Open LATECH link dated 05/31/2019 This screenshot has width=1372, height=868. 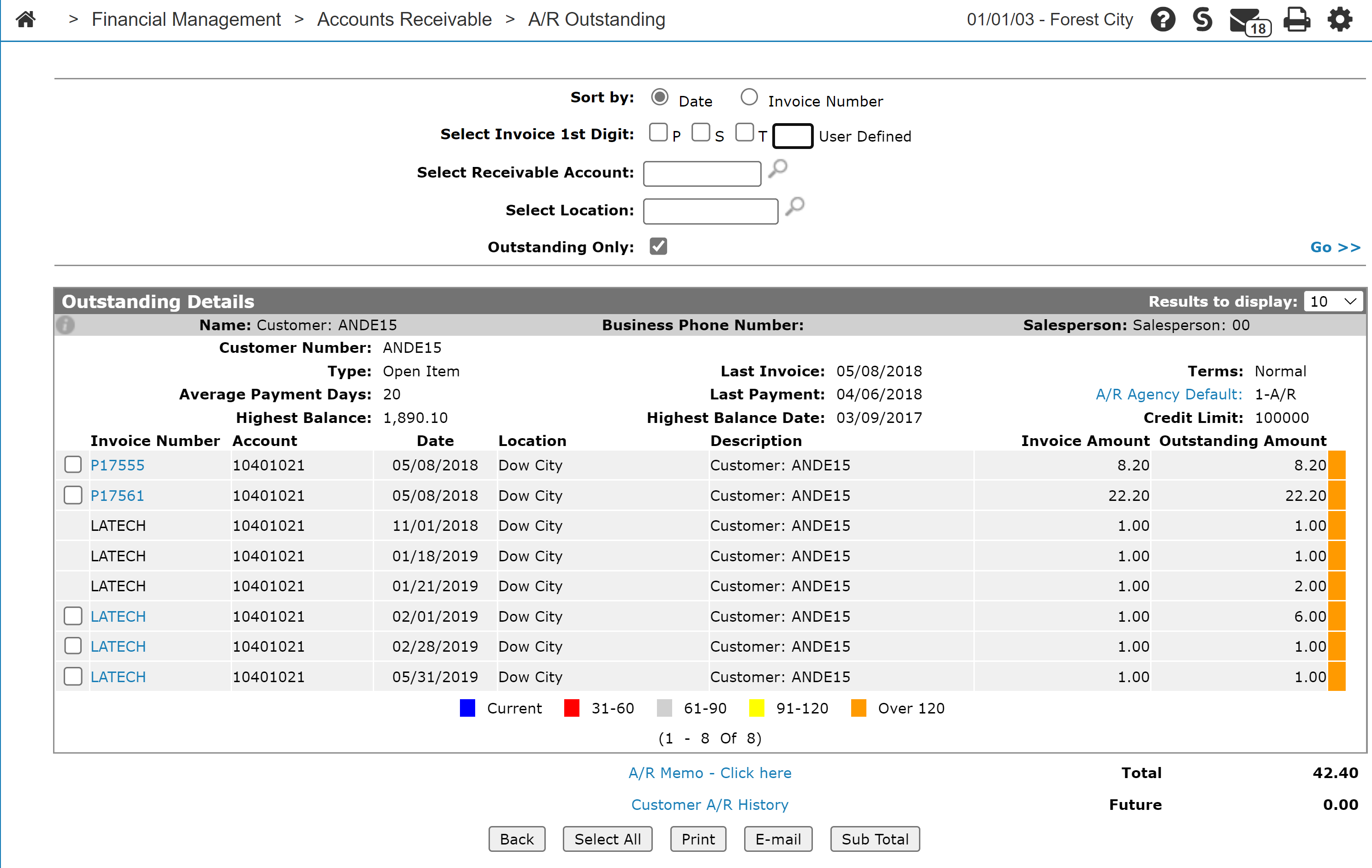[118, 677]
